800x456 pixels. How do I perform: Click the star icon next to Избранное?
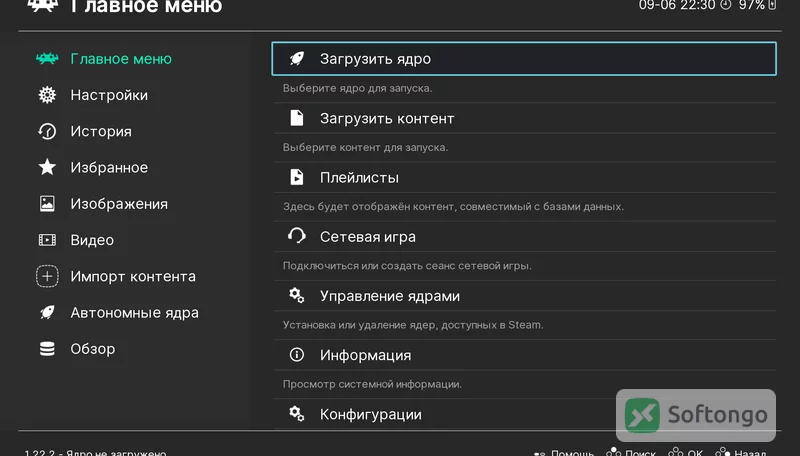point(47,167)
